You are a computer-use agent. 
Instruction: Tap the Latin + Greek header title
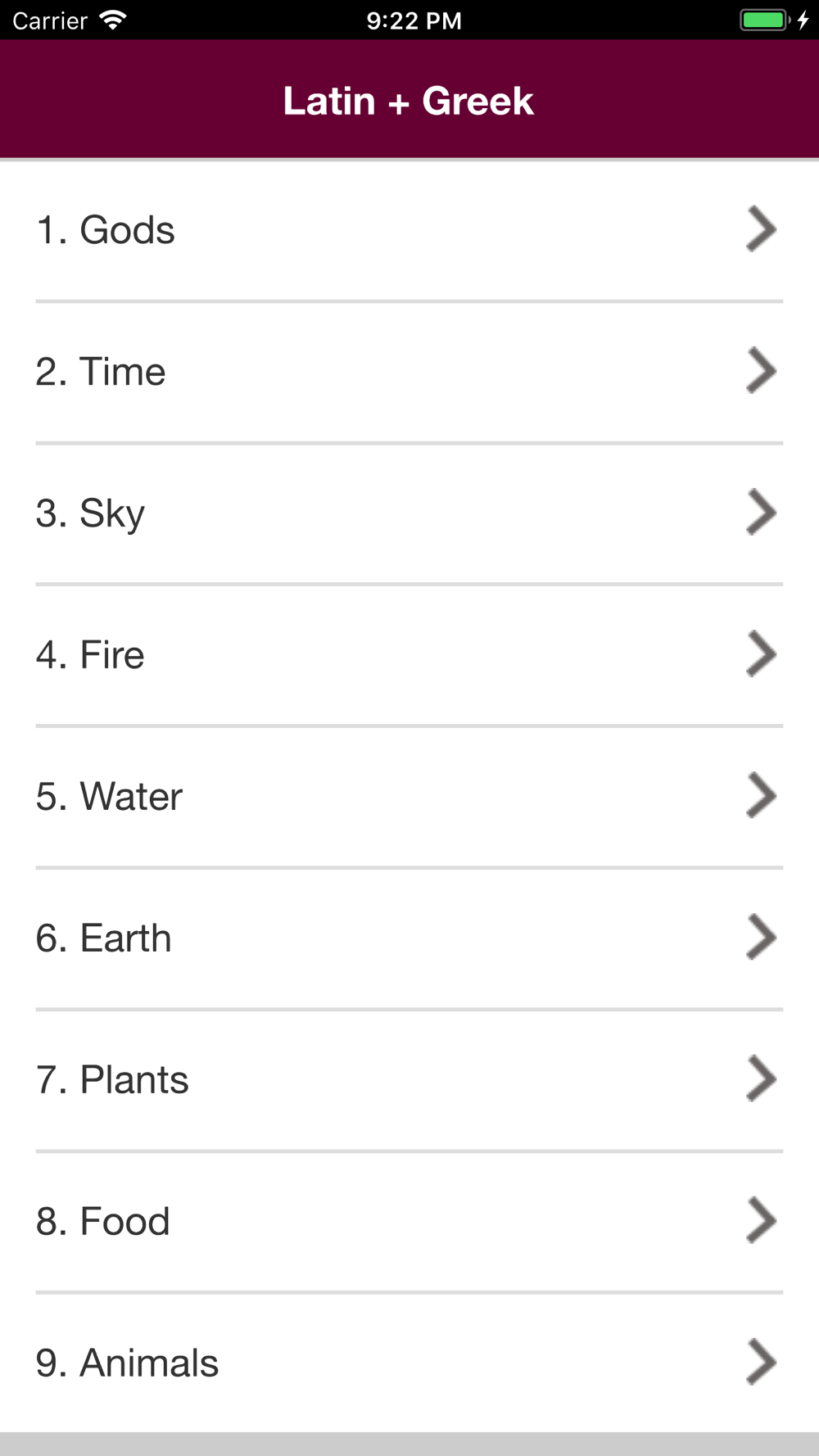tap(409, 101)
